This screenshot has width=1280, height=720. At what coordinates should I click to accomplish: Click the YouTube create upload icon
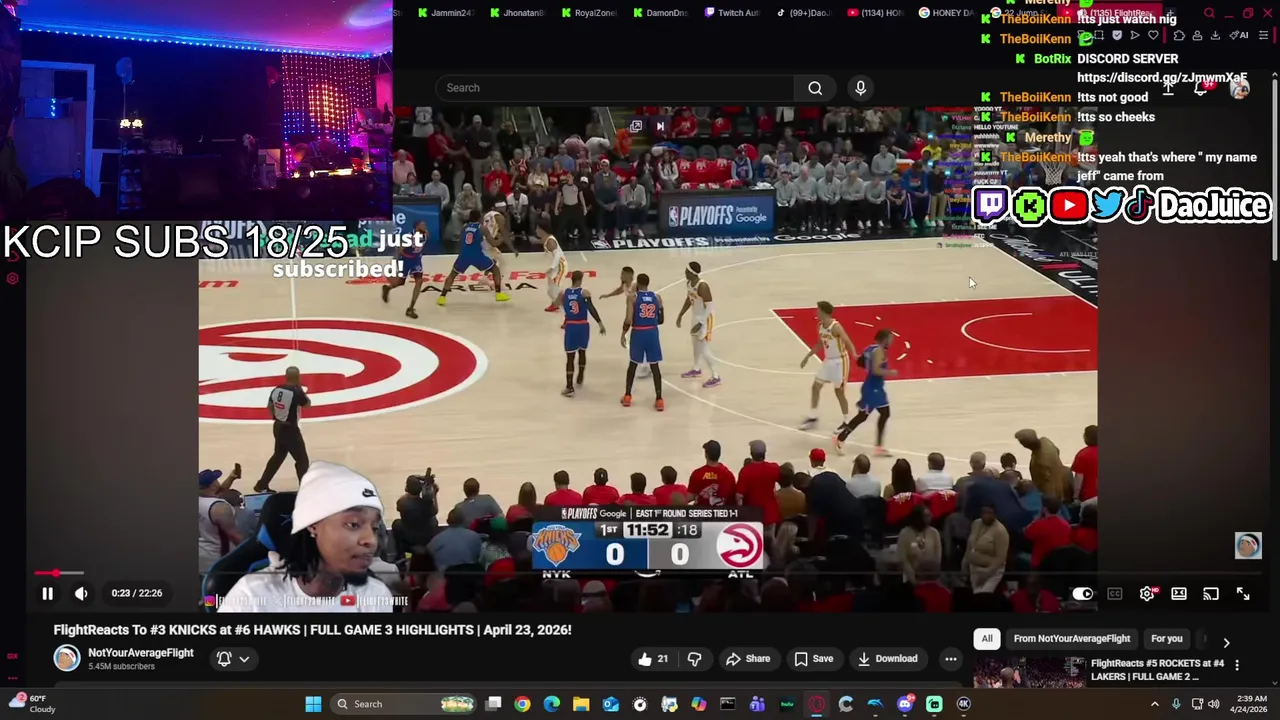[x=1168, y=88]
